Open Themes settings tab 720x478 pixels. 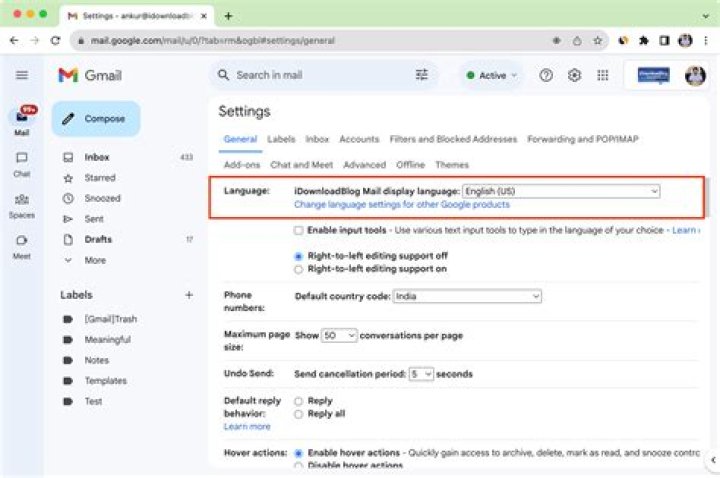pos(452,165)
